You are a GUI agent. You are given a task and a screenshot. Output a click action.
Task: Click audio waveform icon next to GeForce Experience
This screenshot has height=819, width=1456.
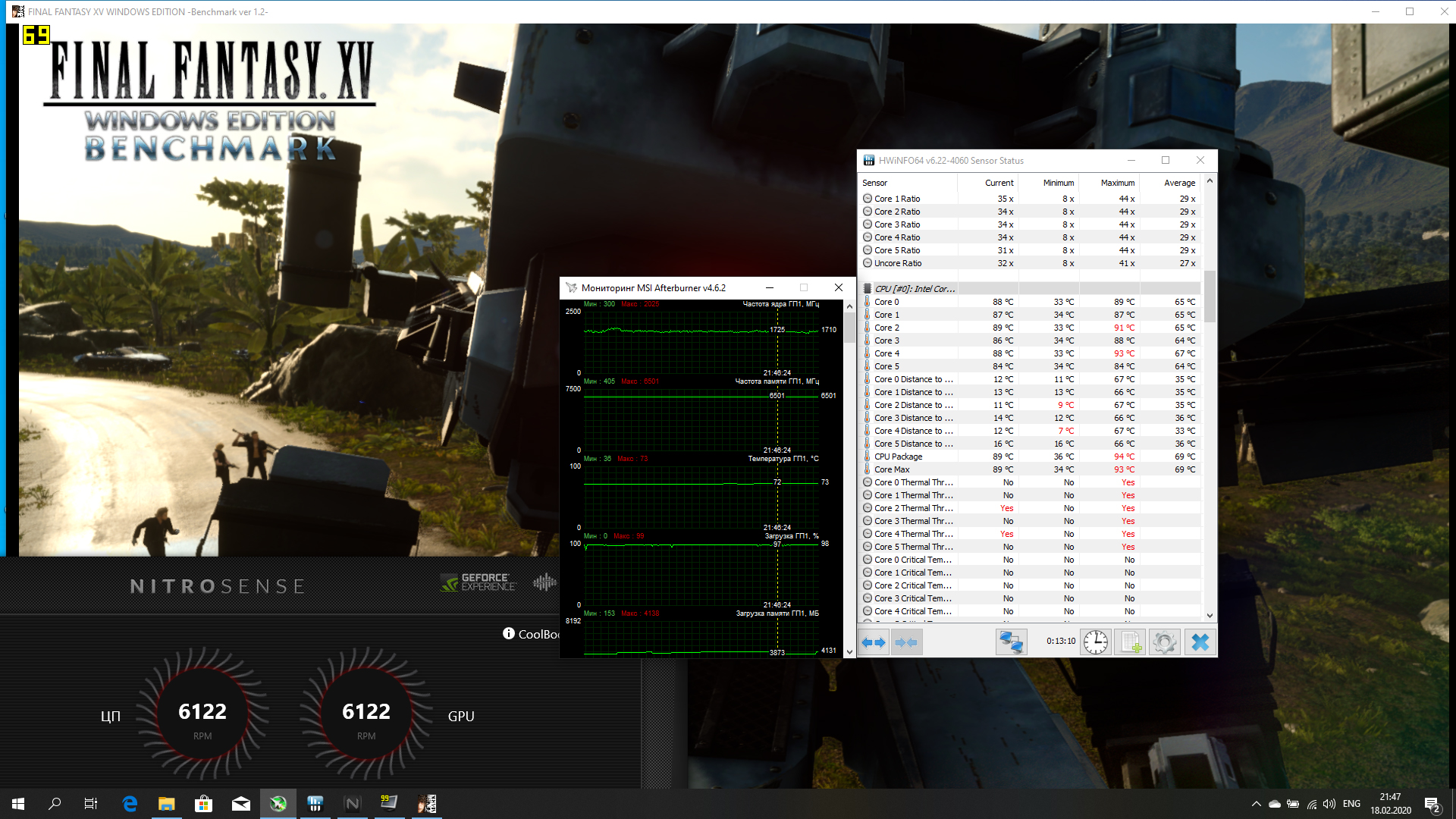pyautogui.click(x=544, y=582)
